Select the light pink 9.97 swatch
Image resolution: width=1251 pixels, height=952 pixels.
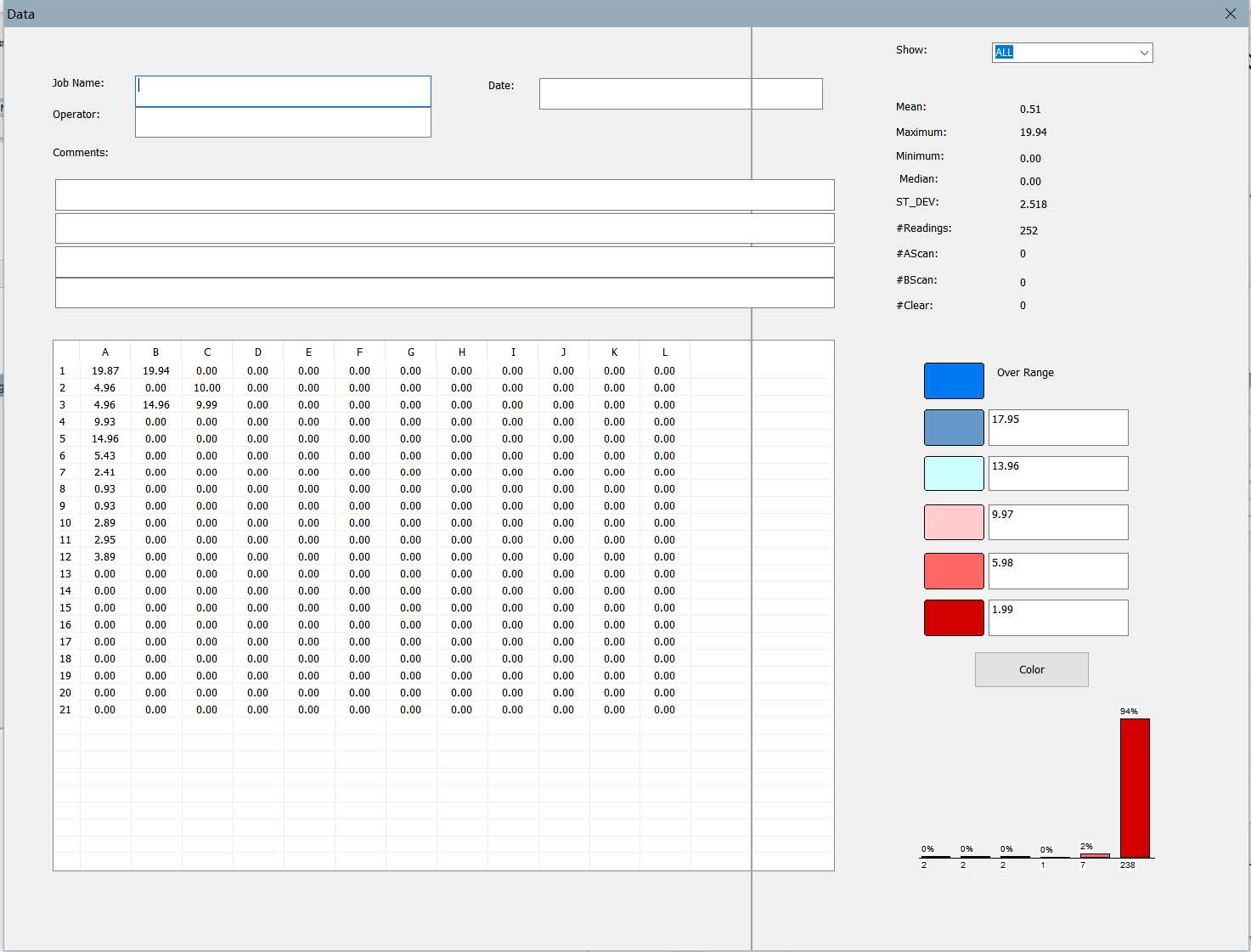click(x=953, y=522)
